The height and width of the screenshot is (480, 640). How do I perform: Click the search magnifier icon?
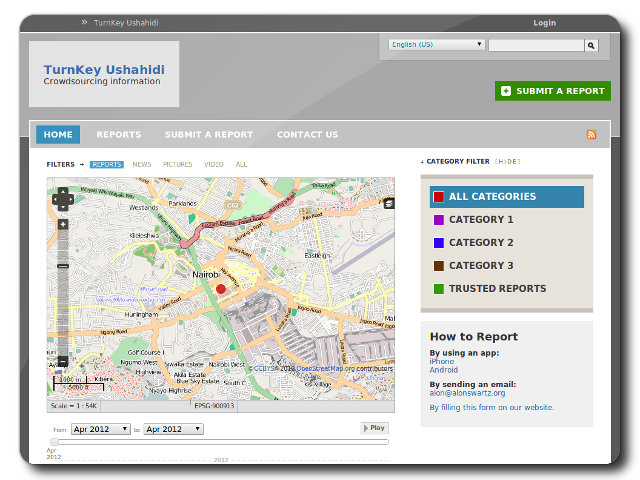[x=591, y=45]
